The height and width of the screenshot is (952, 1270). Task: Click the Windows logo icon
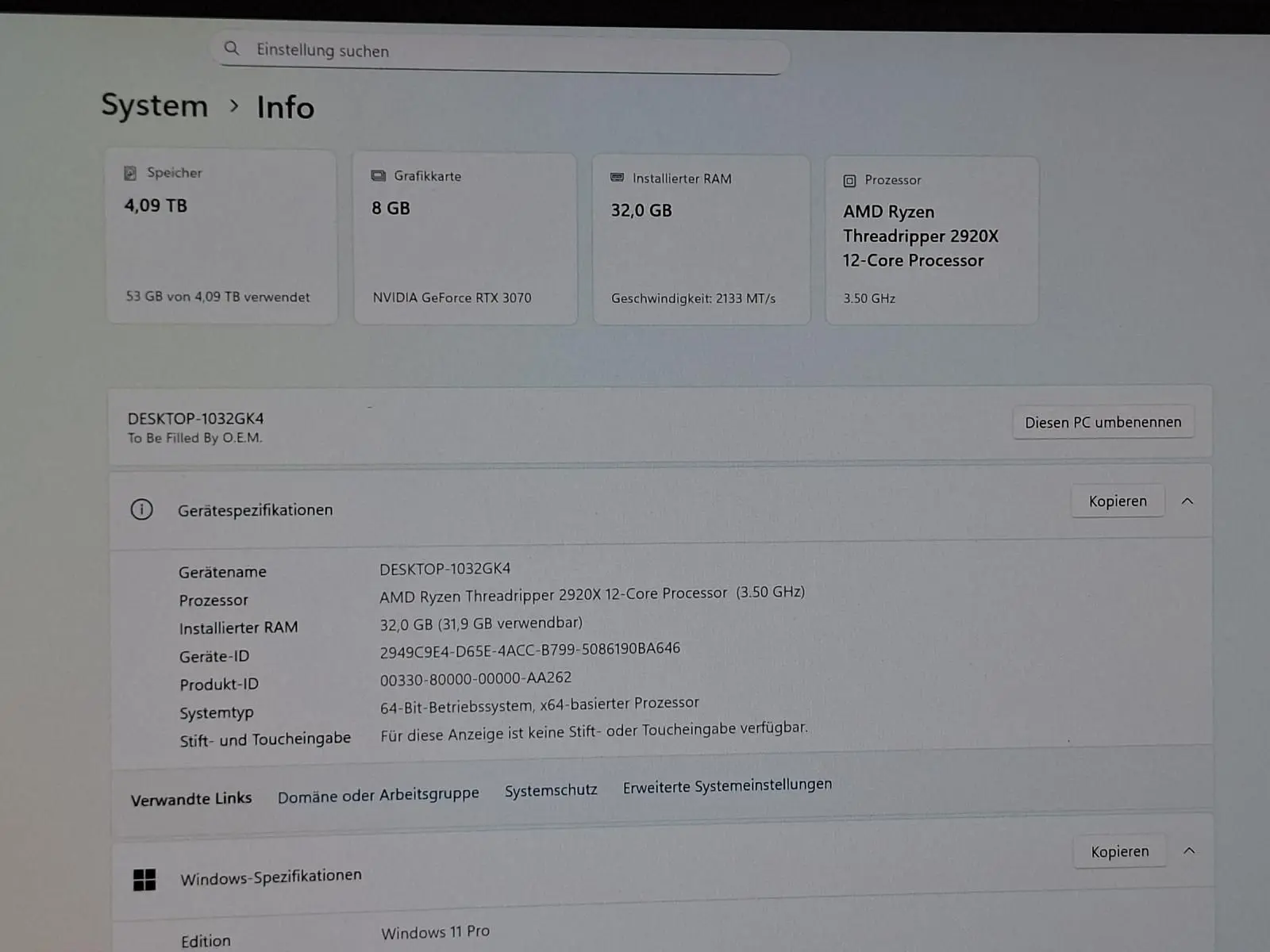[144, 879]
